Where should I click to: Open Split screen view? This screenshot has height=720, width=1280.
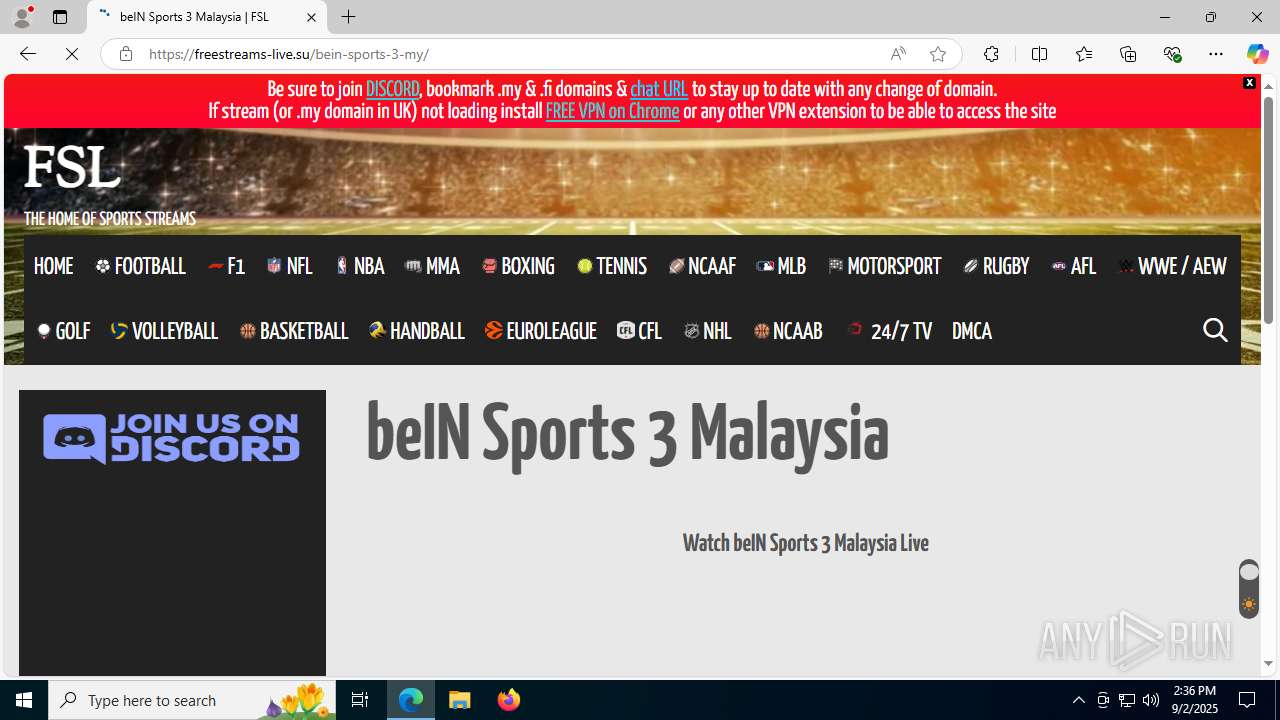1039,54
